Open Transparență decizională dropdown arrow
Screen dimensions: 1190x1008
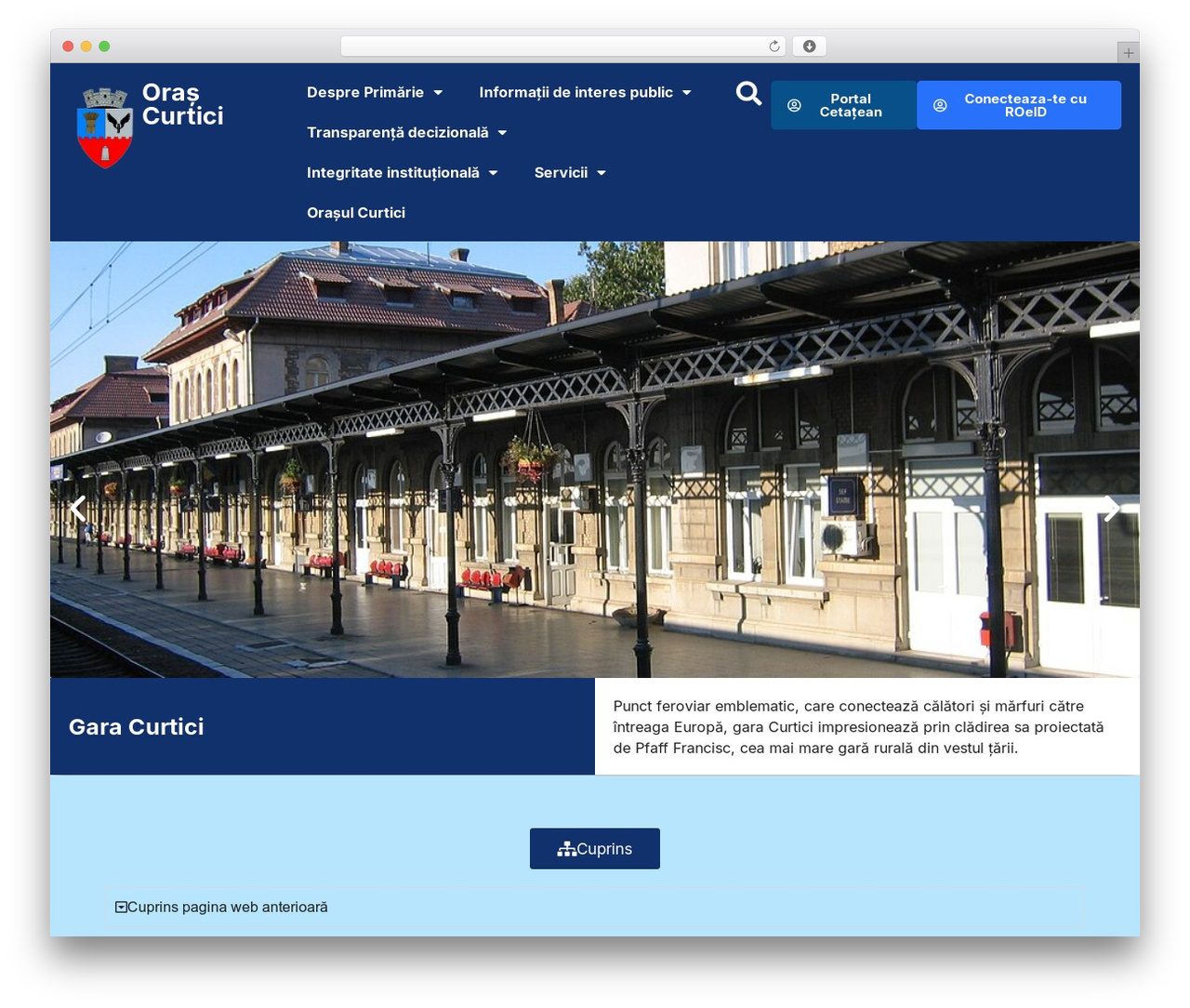pos(502,133)
